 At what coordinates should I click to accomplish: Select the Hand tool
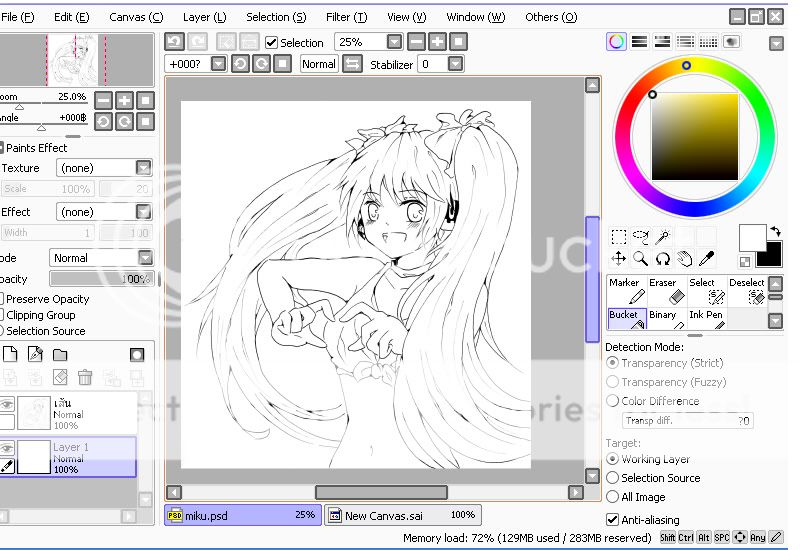point(684,259)
